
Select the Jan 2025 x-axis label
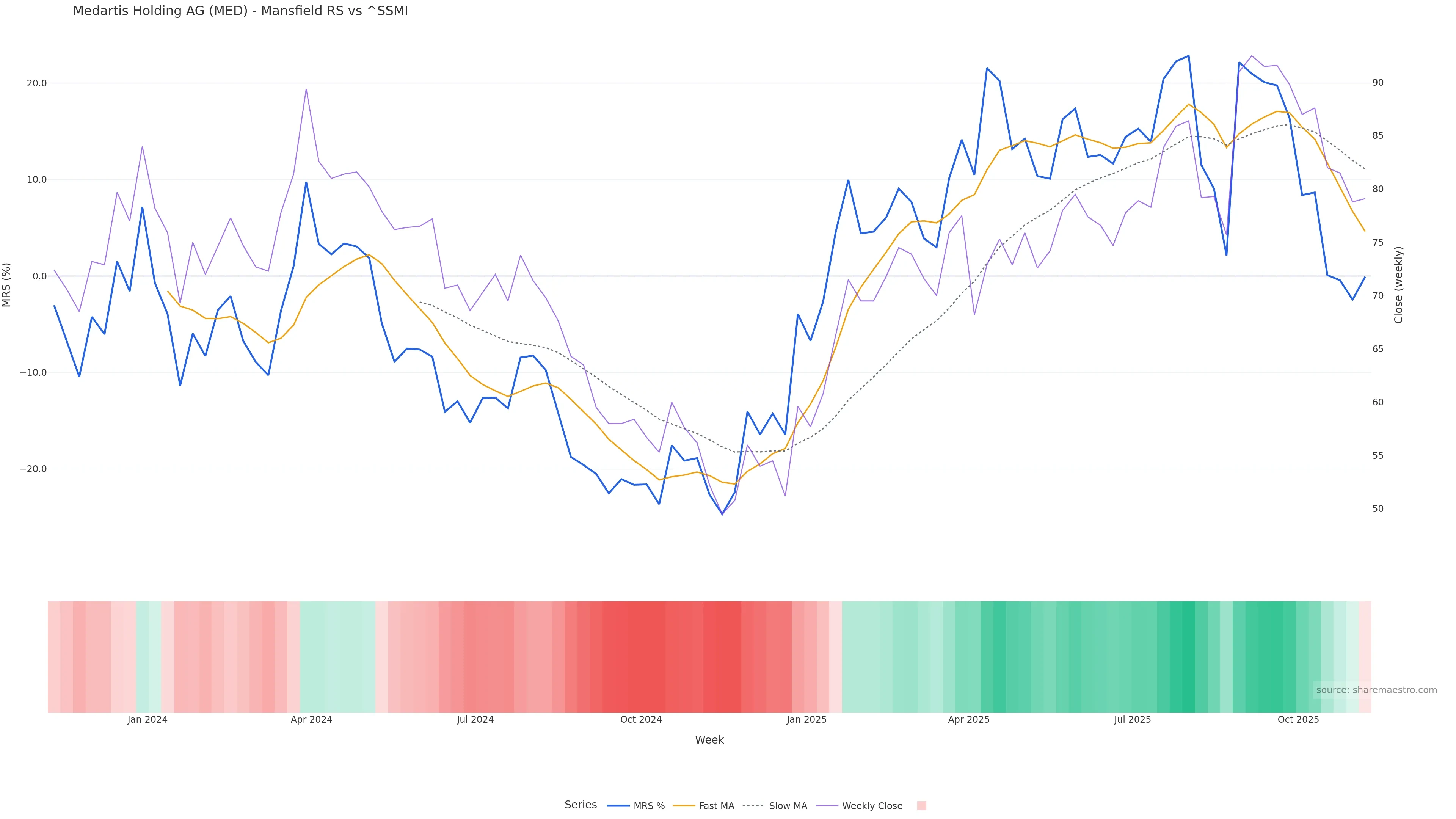806,720
